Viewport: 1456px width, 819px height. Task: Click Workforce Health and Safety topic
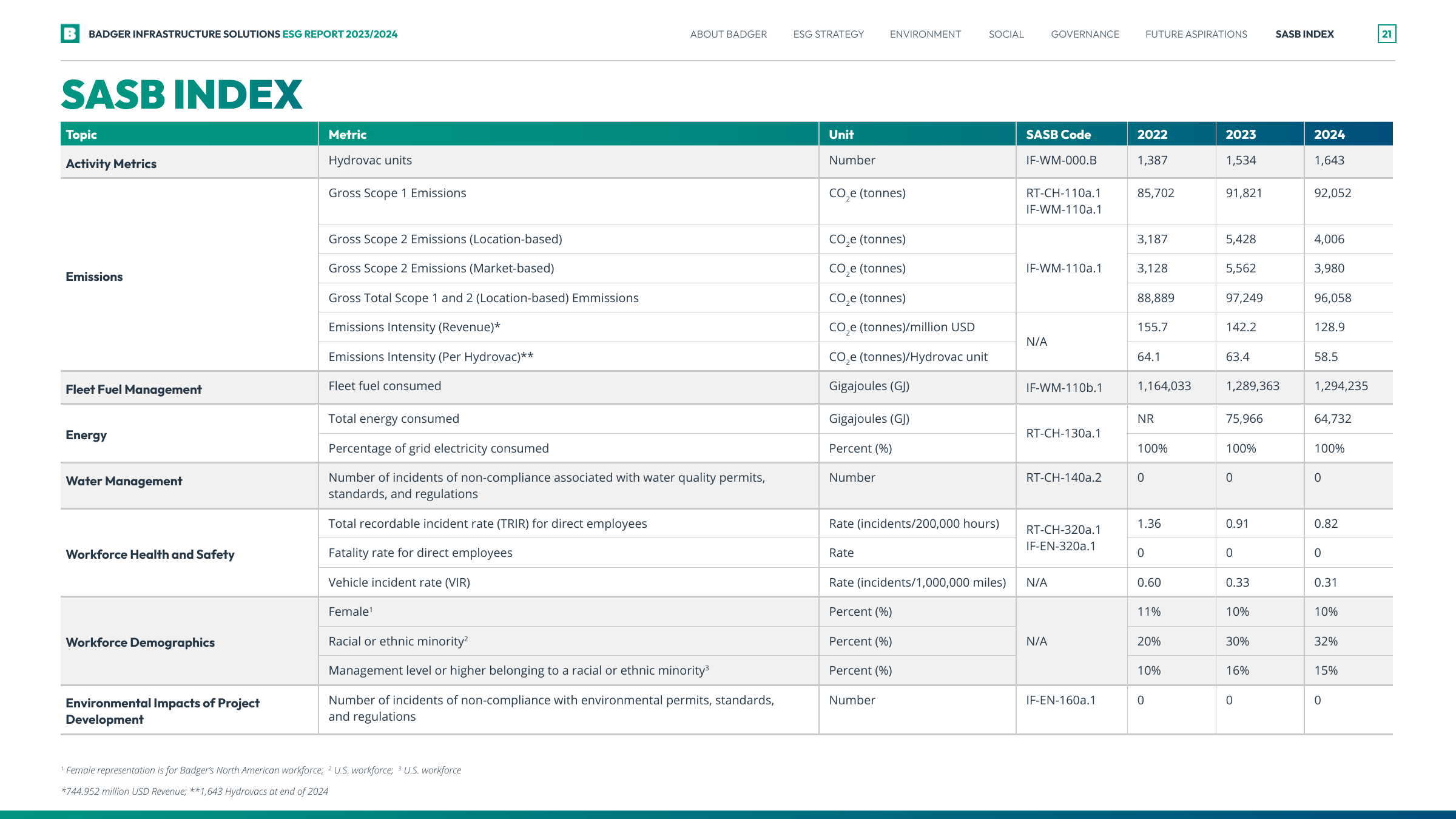click(150, 554)
